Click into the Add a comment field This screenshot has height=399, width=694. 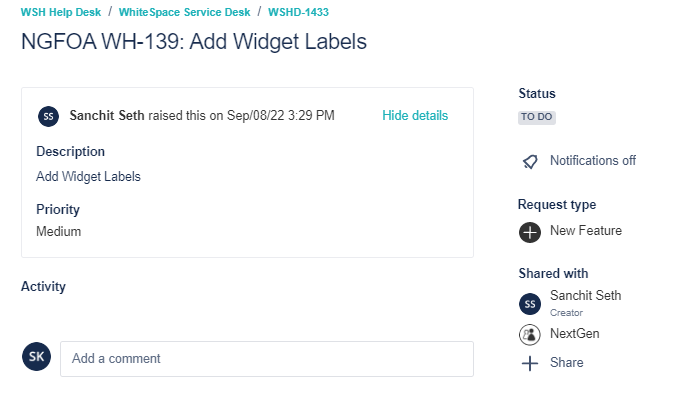267,359
